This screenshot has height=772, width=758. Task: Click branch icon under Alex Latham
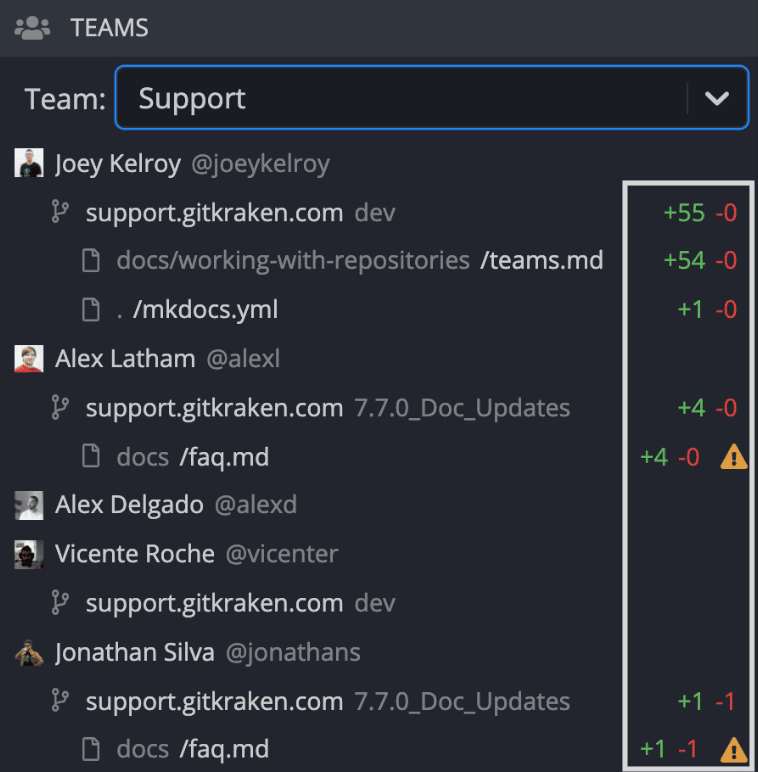coord(60,408)
